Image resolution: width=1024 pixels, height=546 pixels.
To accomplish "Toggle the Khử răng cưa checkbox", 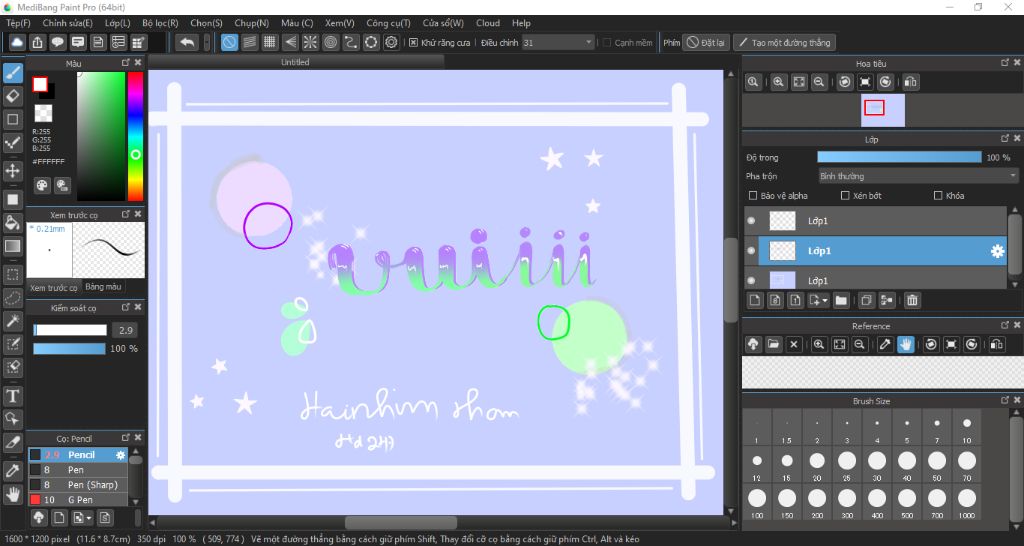I will click(x=413, y=42).
